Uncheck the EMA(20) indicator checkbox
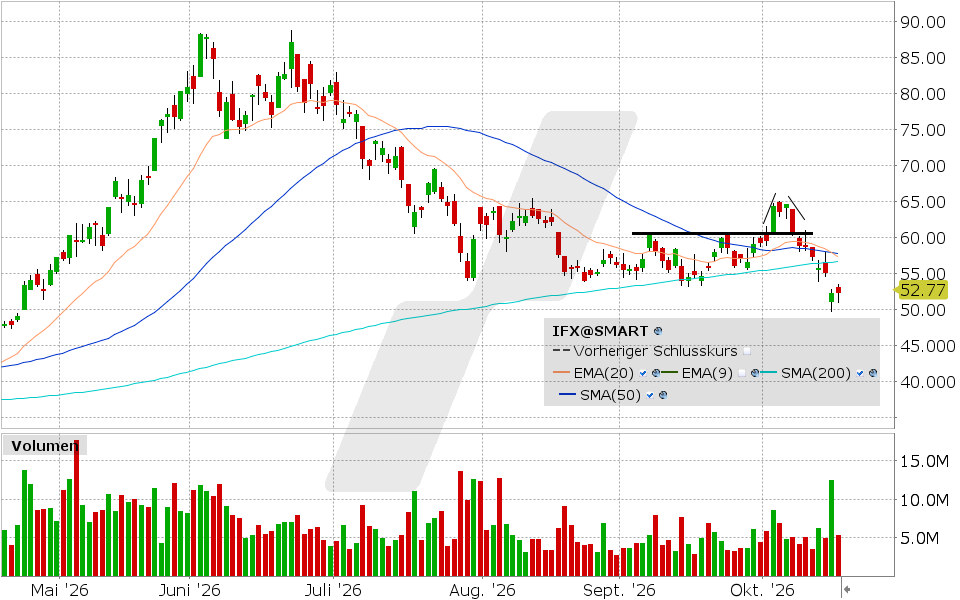 [x=643, y=373]
